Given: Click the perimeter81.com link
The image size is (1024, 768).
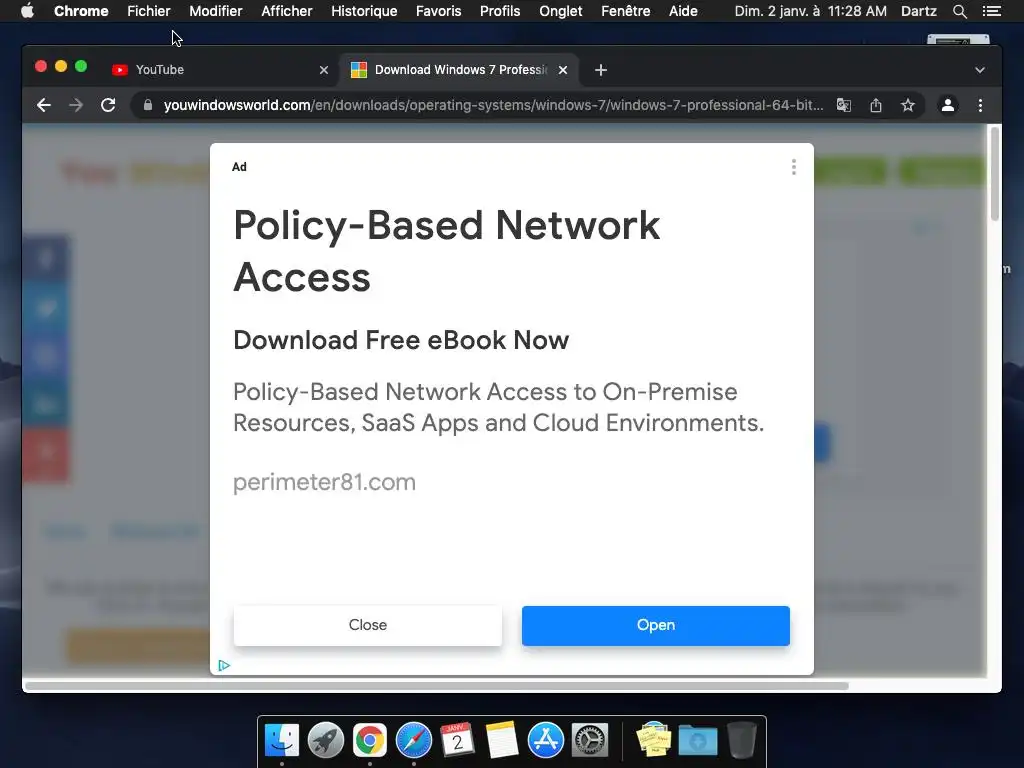Looking at the screenshot, I should [x=325, y=482].
